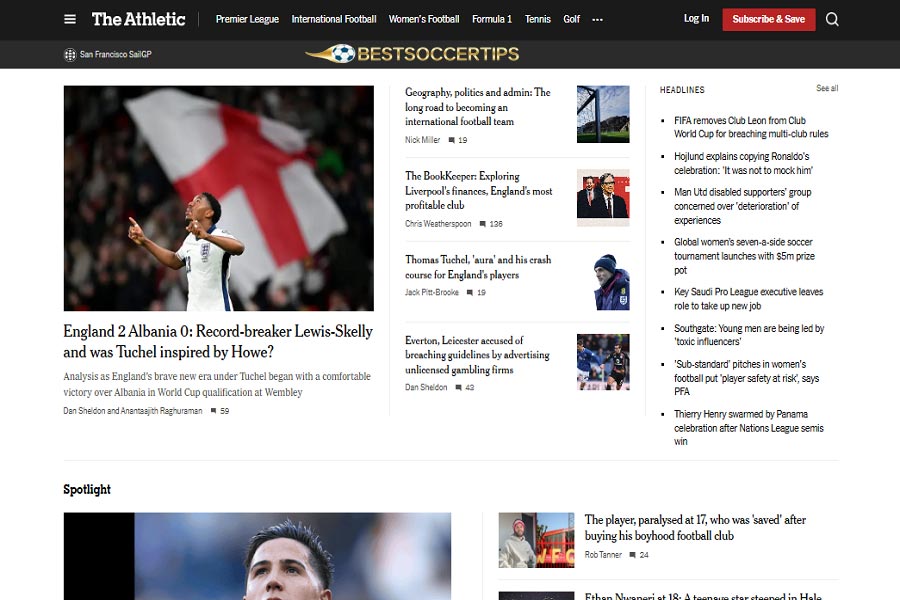Click Subscribe & Save button

click(769, 20)
